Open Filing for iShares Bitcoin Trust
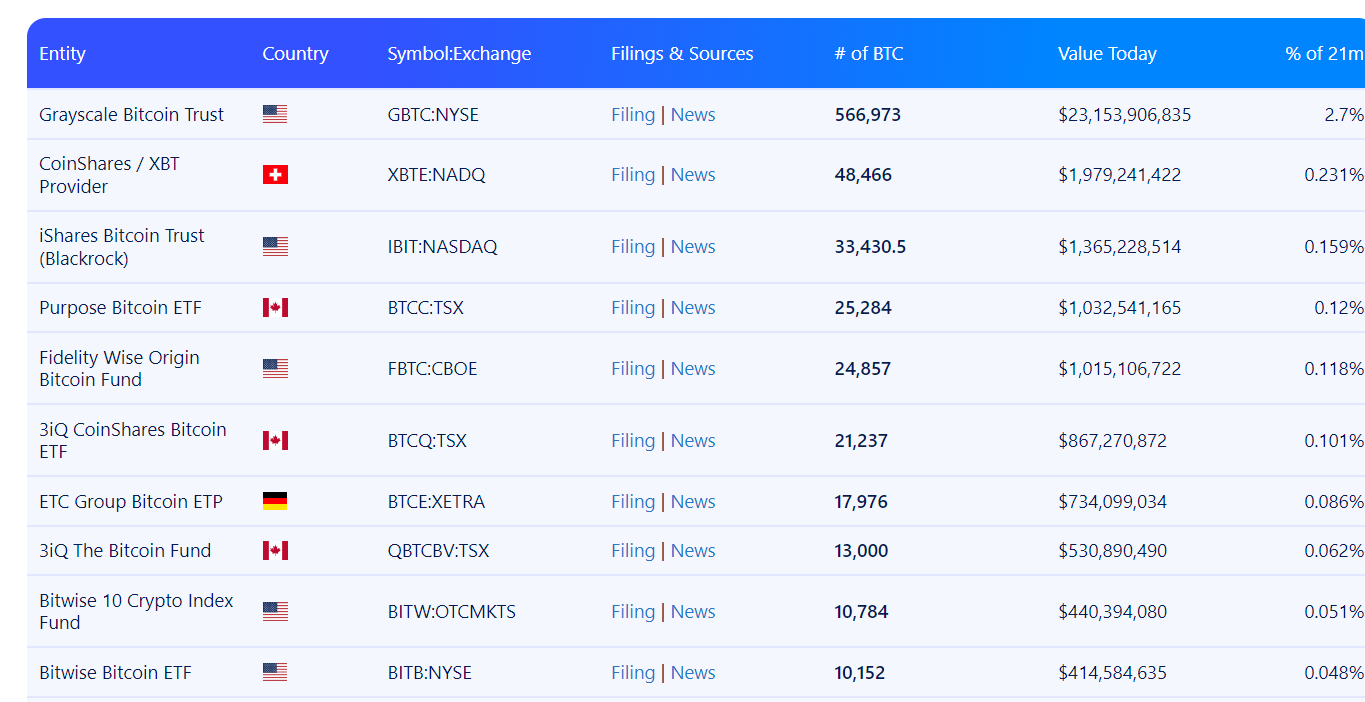Screen dimensions: 1365x702 (x=633, y=247)
